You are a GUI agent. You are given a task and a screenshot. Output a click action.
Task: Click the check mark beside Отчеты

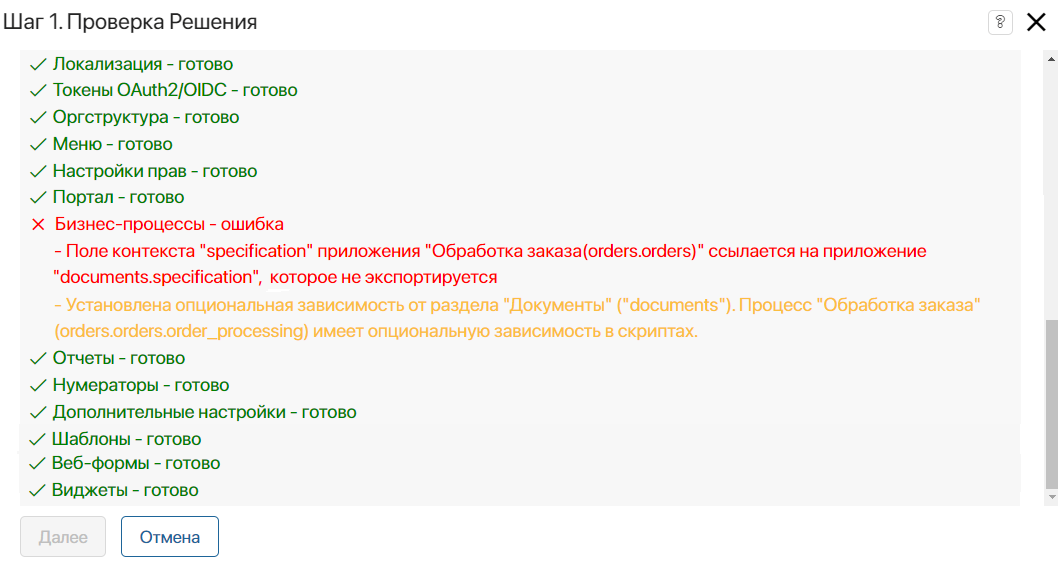pos(38,358)
